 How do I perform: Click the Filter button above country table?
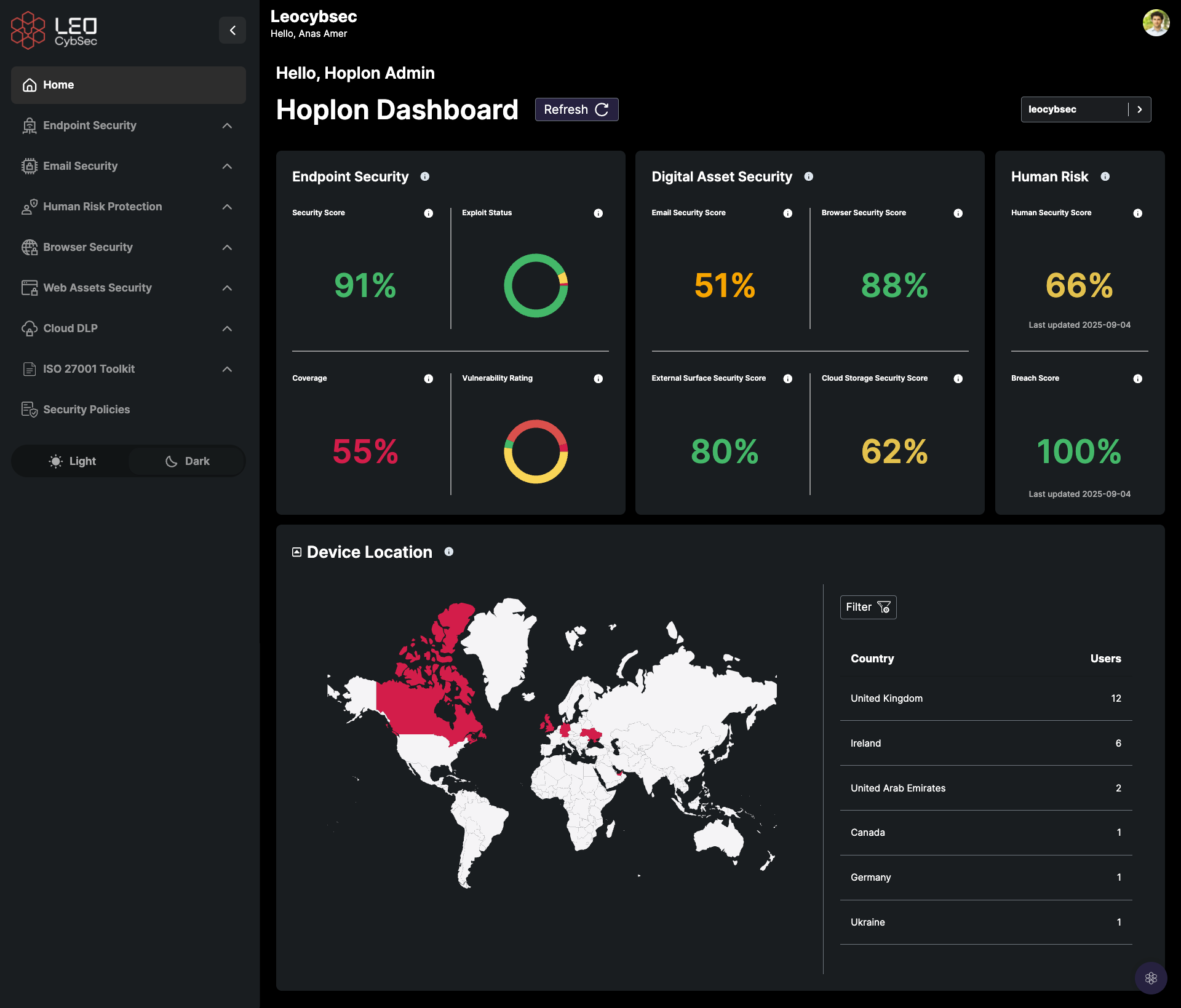click(868, 607)
